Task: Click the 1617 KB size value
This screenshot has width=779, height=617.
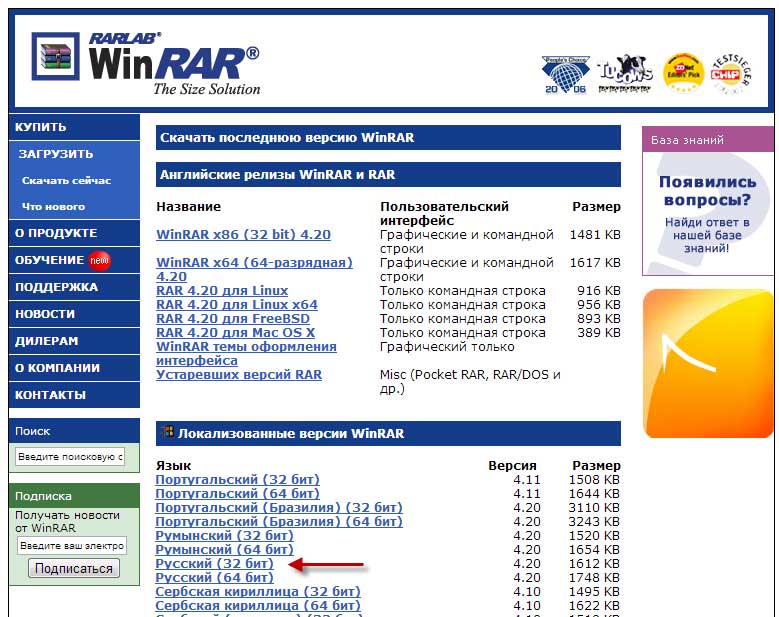Action: 595,262
